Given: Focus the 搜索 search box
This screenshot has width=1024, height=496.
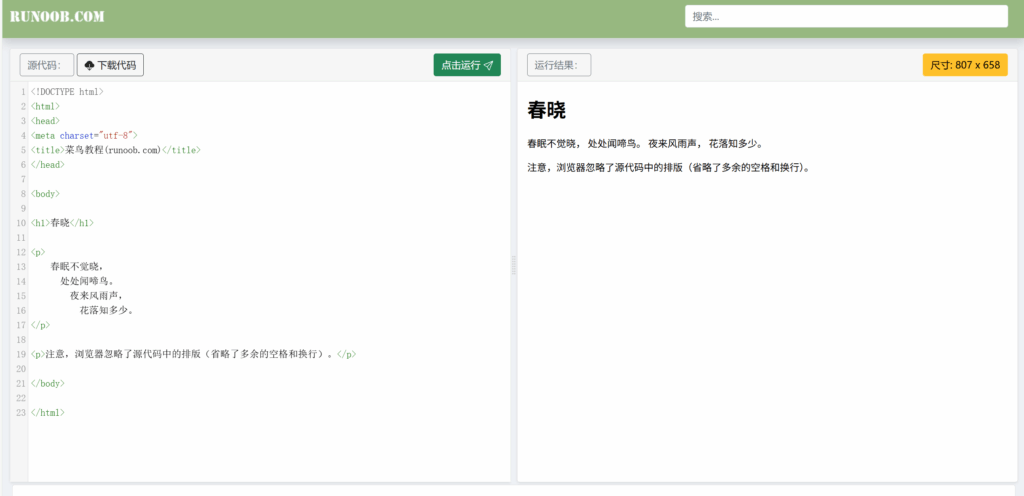Looking at the screenshot, I should tap(845, 17).
